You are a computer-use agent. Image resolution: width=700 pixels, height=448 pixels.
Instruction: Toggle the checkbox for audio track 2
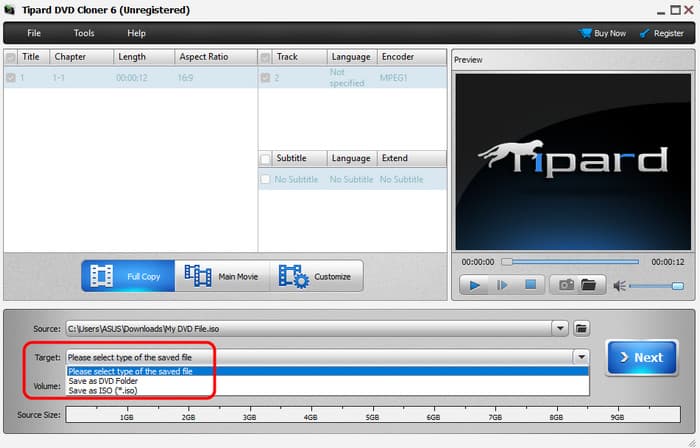click(x=265, y=78)
